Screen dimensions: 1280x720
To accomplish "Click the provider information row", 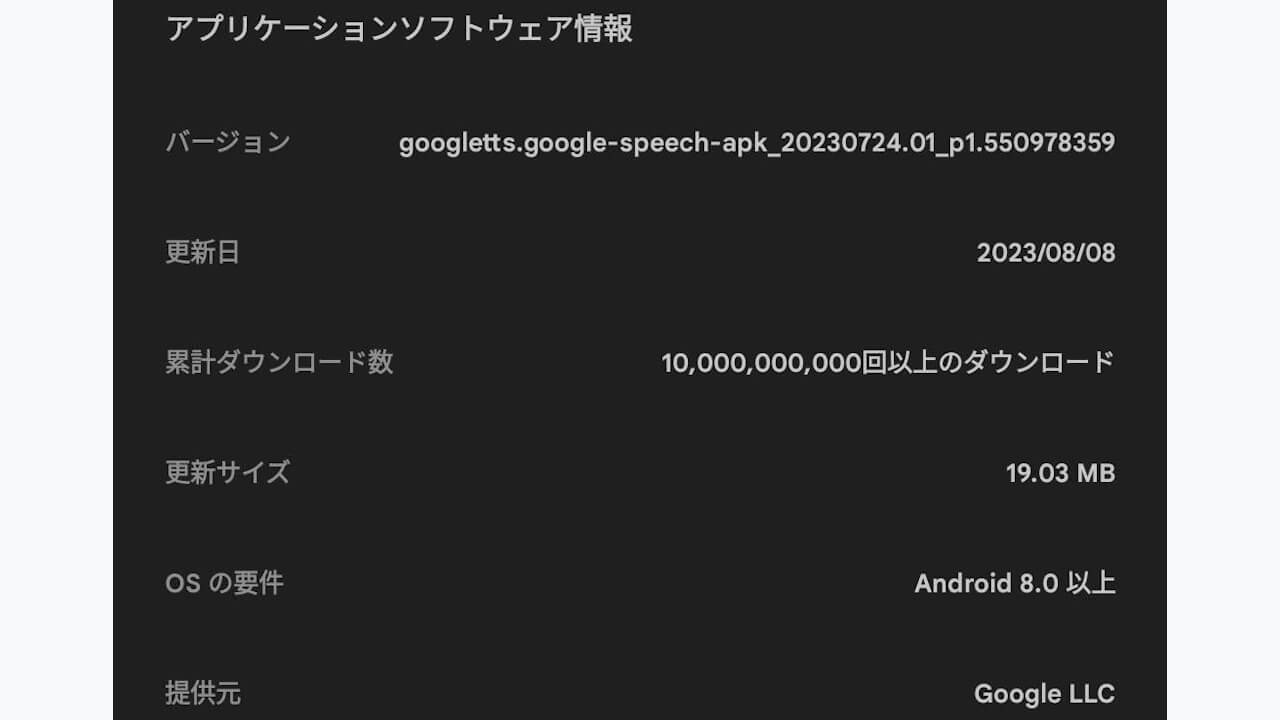I will [640, 692].
